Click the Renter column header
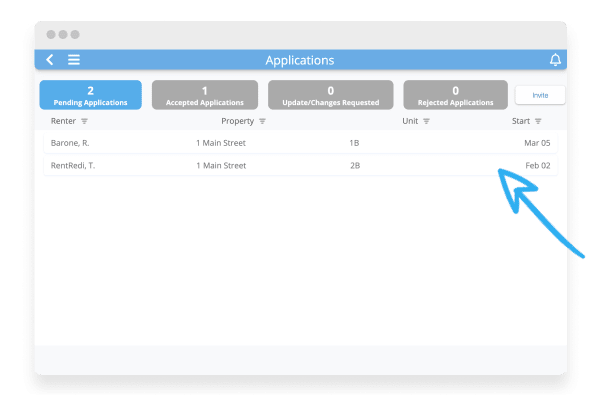 63,121
